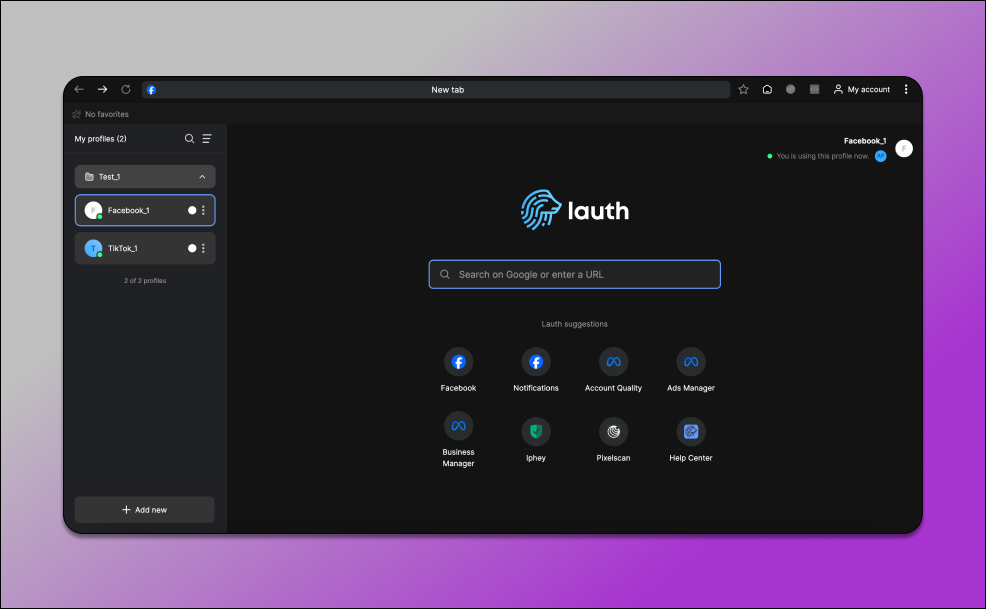Toggle the bookmark star in the address bar
The image size is (986, 609).
(x=743, y=89)
